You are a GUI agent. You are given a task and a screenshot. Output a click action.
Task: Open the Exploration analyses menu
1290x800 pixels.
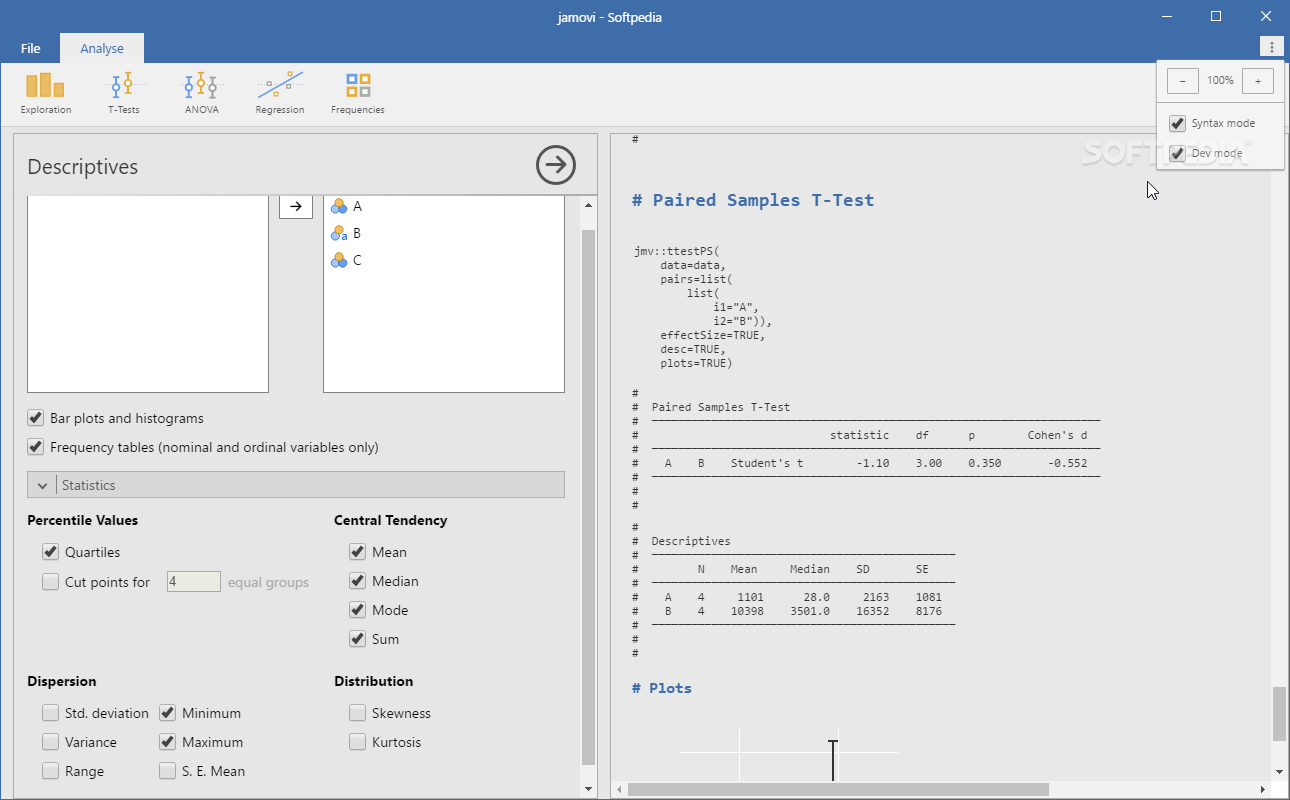pos(46,94)
